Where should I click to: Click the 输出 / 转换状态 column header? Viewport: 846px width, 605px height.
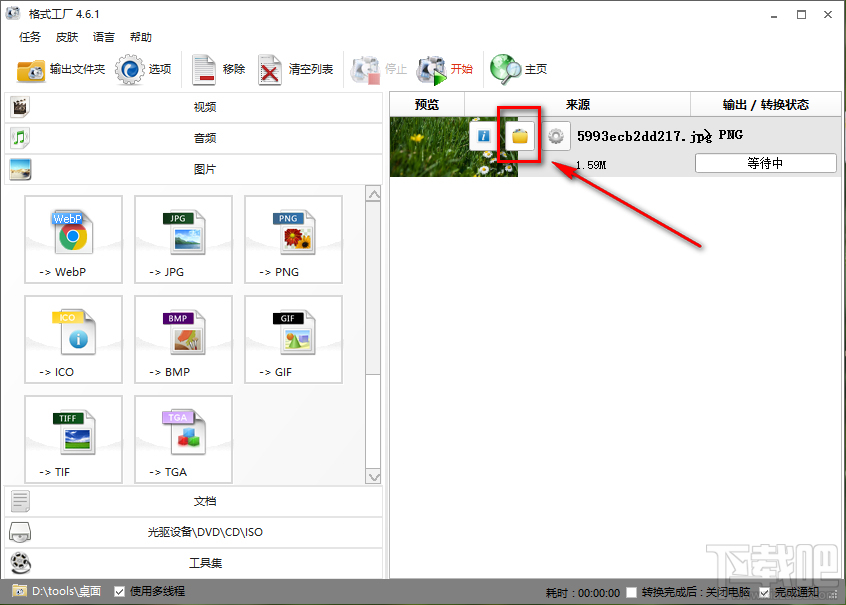tap(766, 105)
